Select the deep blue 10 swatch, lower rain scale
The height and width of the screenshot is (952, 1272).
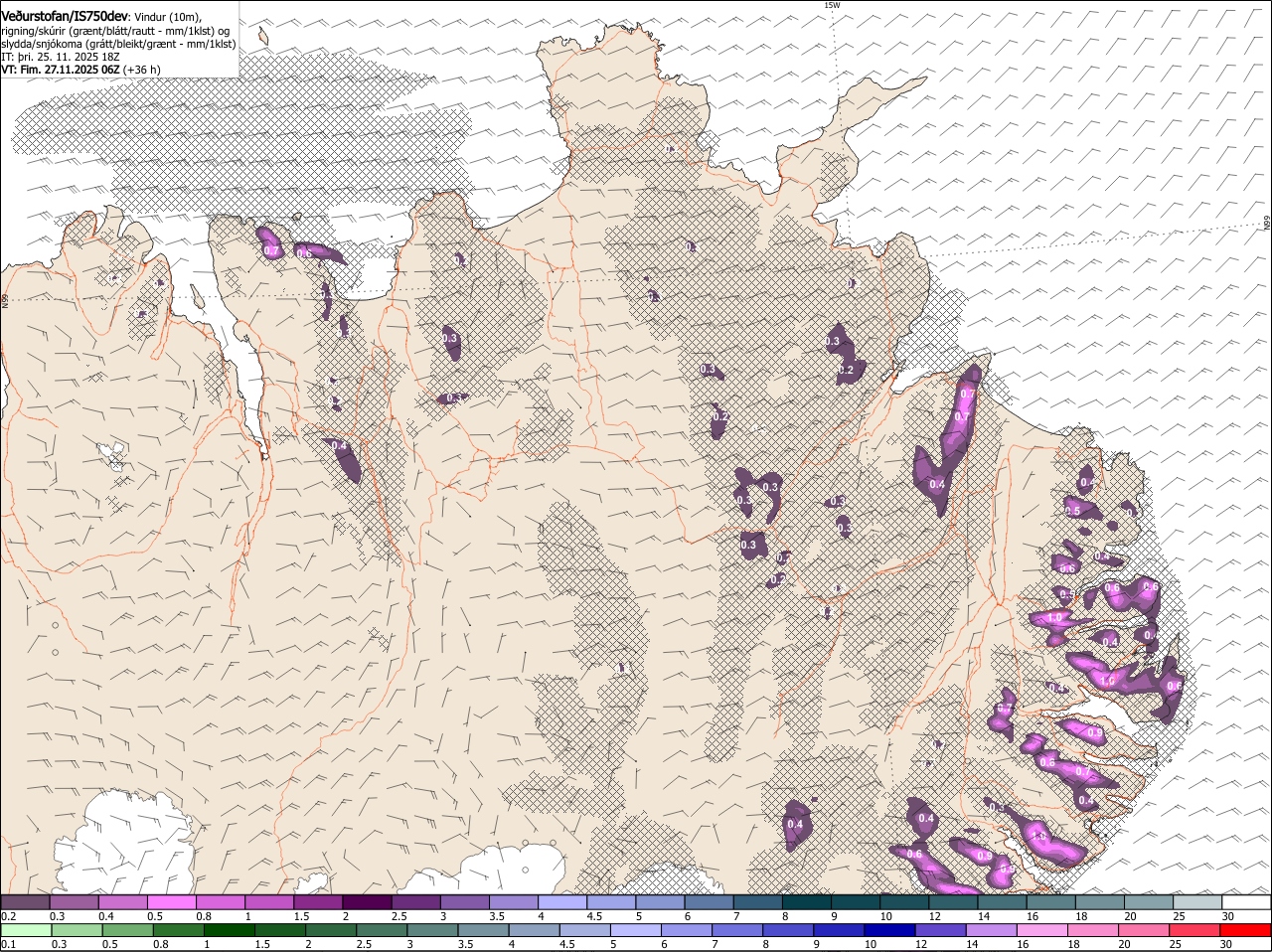tap(888, 931)
